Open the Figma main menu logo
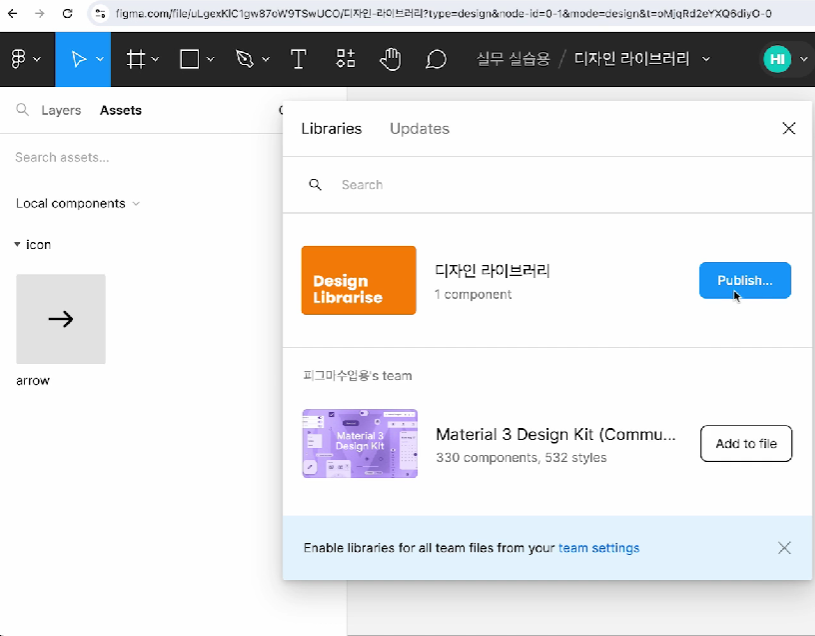The image size is (815, 636). 18,59
